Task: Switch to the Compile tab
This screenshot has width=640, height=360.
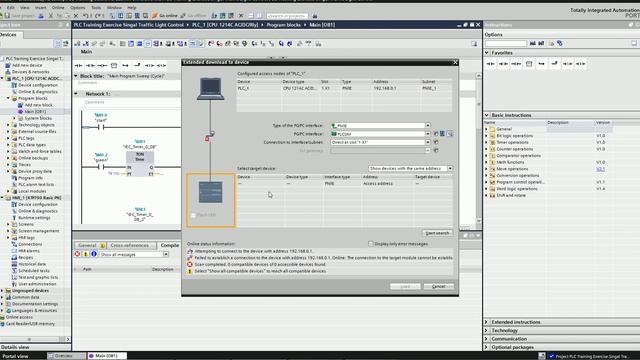Action: click(x=170, y=245)
